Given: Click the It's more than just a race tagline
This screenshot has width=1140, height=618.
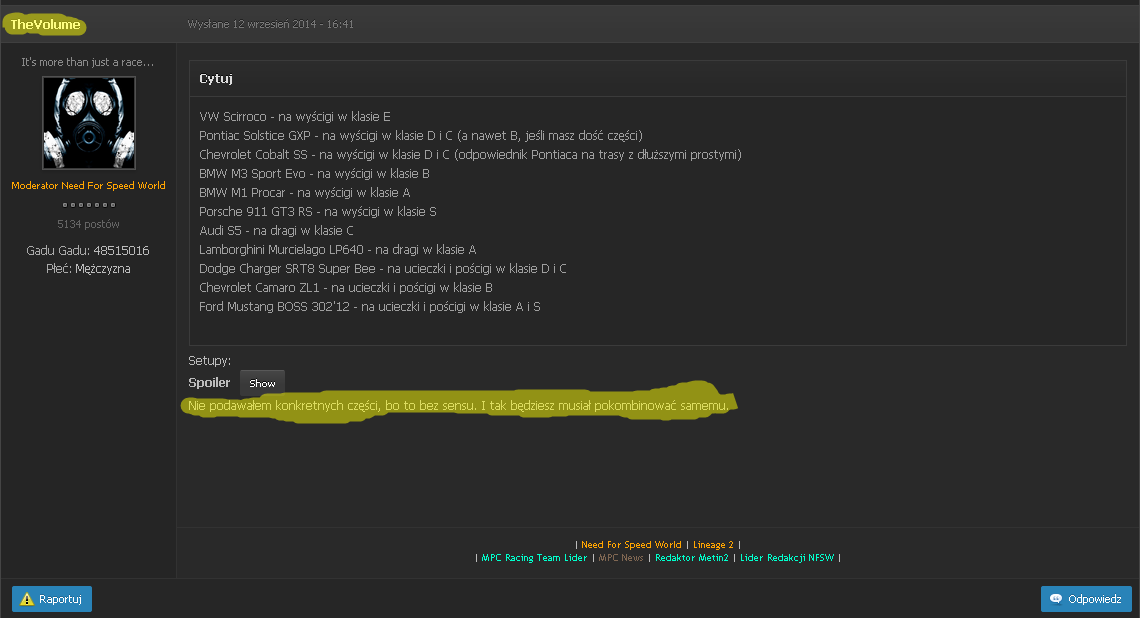Looking at the screenshot, I should click(x=88, y=62).
